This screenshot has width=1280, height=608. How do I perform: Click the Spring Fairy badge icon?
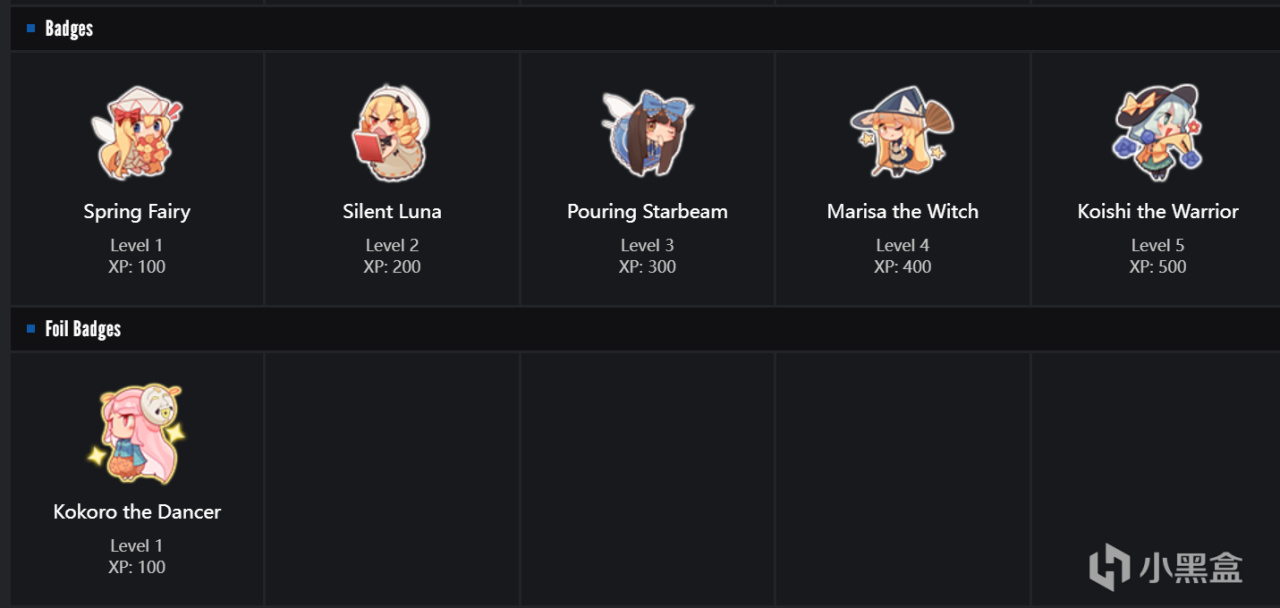tap(137, 134)
